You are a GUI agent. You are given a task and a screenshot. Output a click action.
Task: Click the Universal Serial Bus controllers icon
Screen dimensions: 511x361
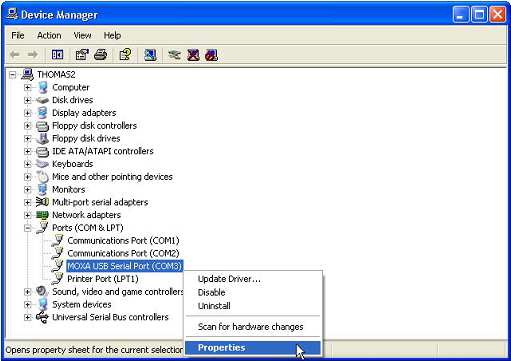(42, 317)
